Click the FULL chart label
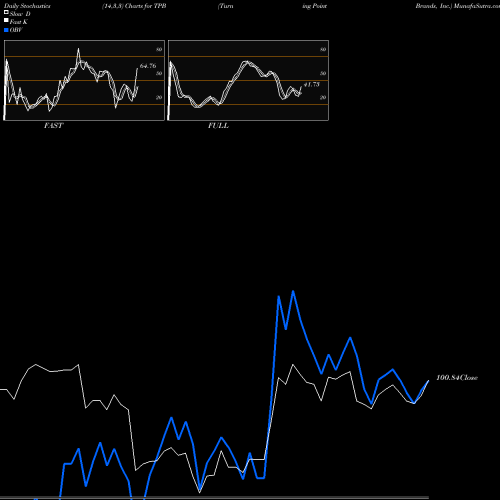Viewport: 500px width, 500px height. click(x=218, y=125)
